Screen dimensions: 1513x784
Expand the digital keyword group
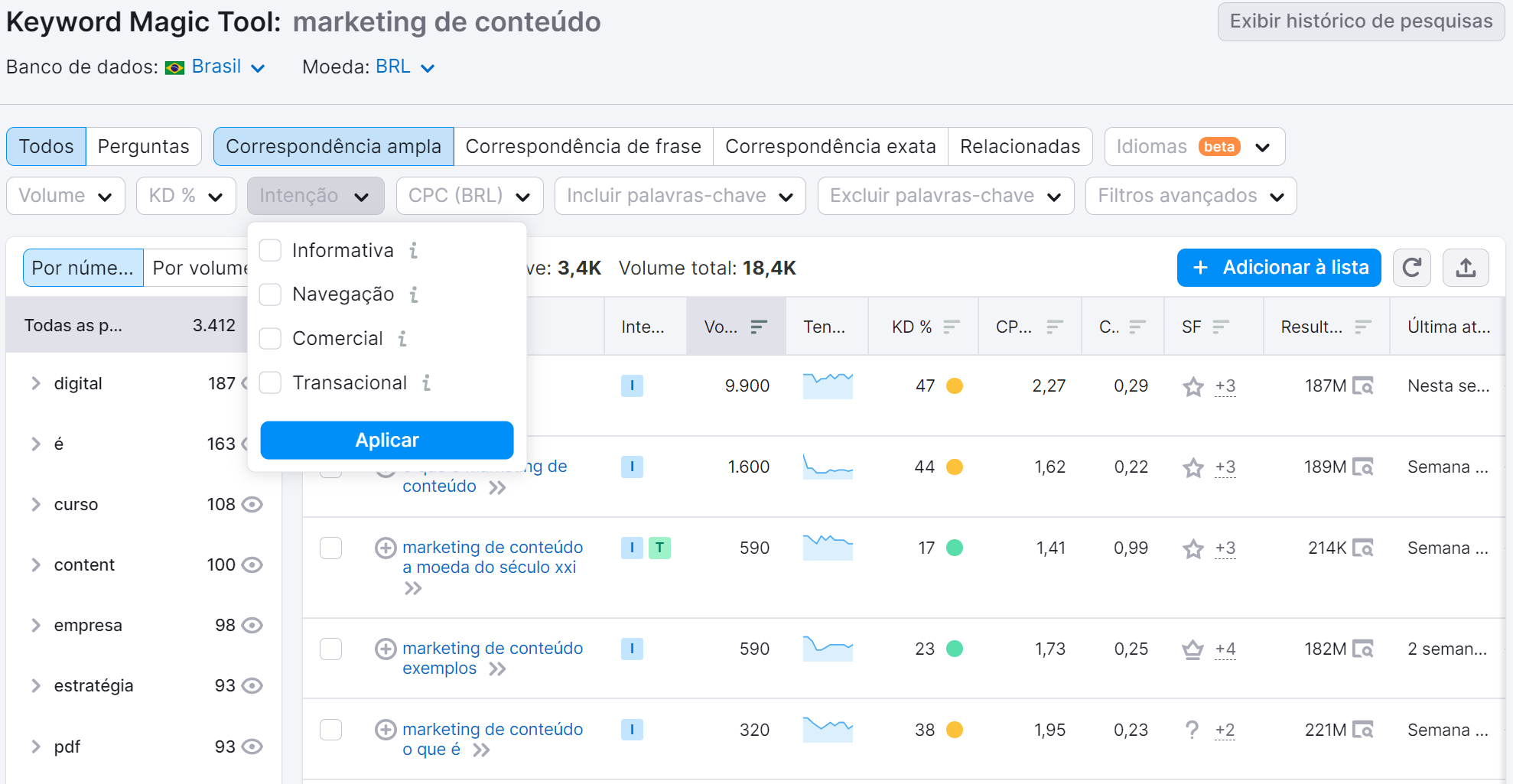pyautogui.click(x=35, y=383)
